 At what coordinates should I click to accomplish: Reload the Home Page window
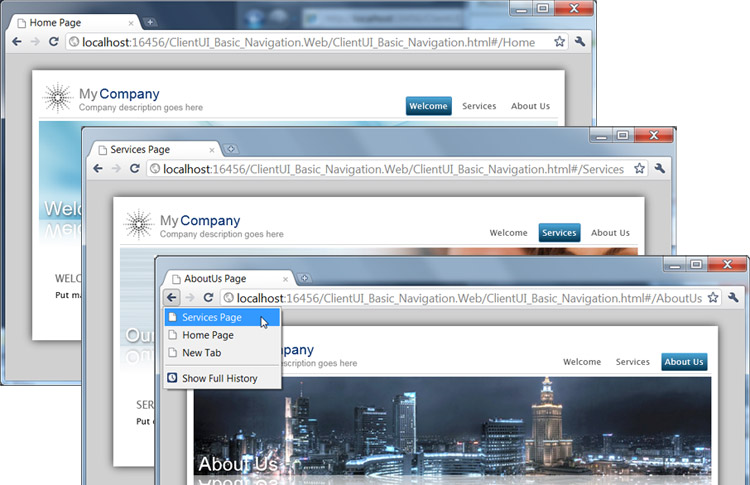pos(54,42)
